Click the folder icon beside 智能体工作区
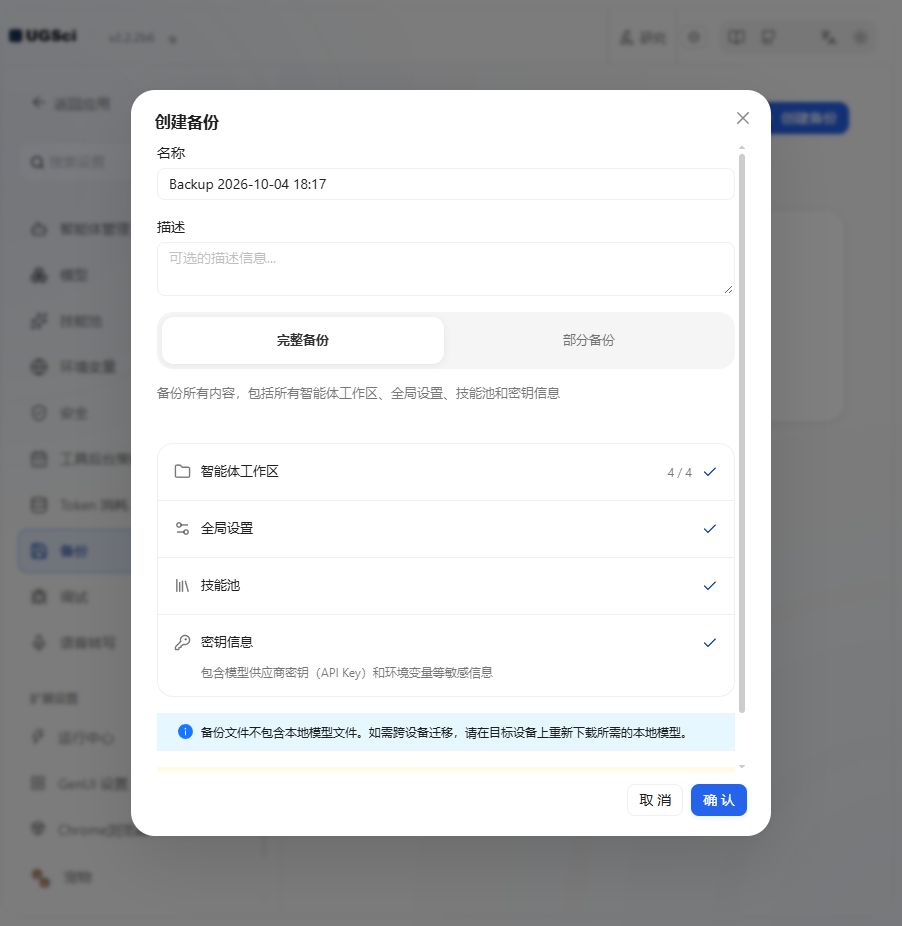The image size is (902, 926). [182, 471]
